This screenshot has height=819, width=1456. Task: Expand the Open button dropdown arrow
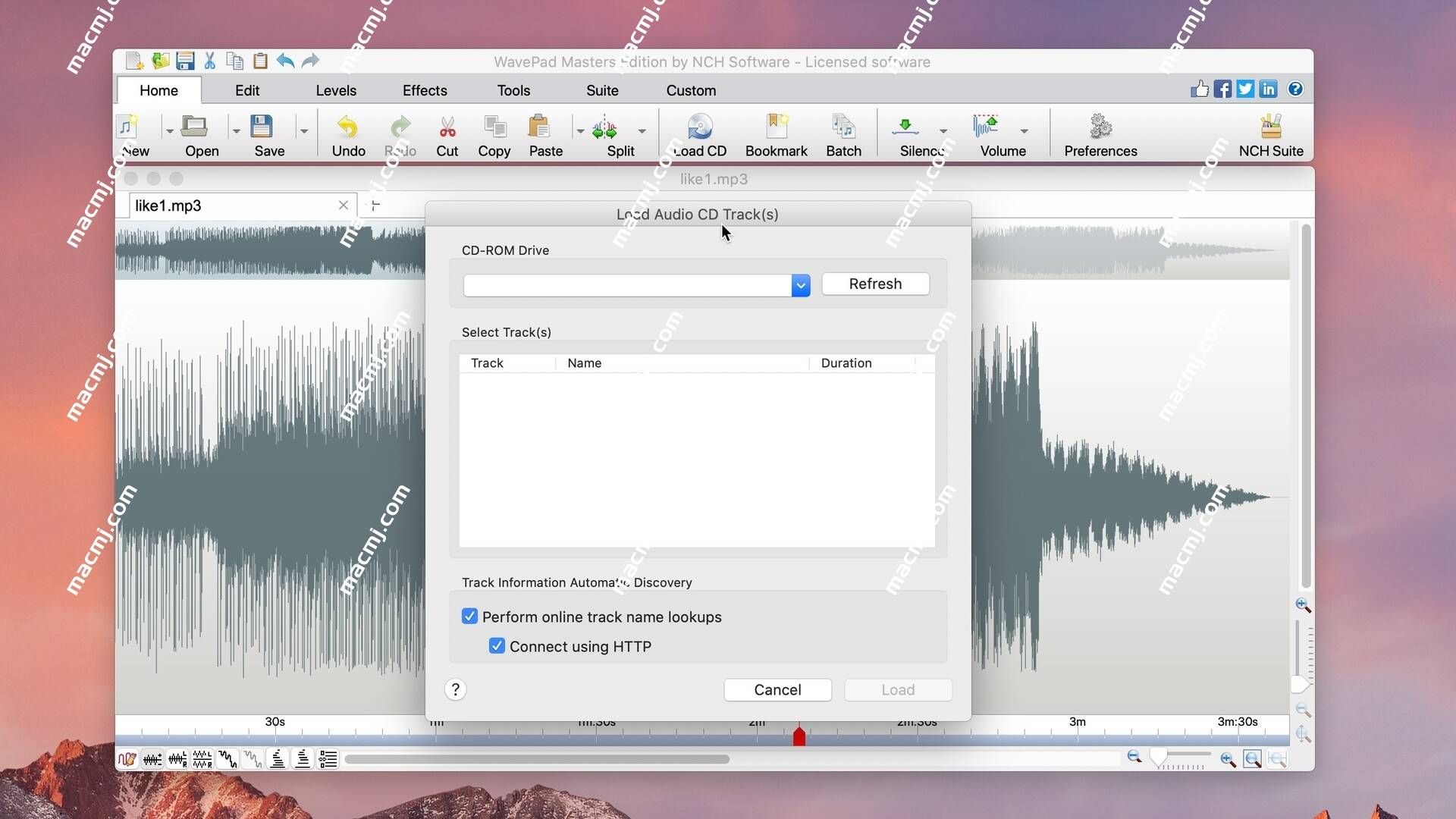[x=236, y=131]
